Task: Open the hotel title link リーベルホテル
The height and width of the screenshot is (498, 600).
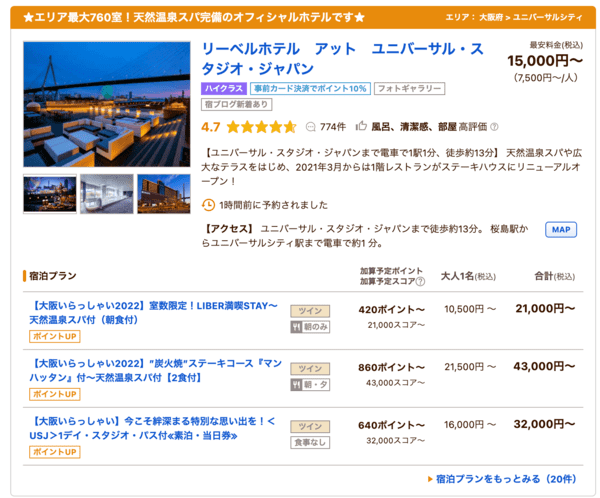Action: 342,59
